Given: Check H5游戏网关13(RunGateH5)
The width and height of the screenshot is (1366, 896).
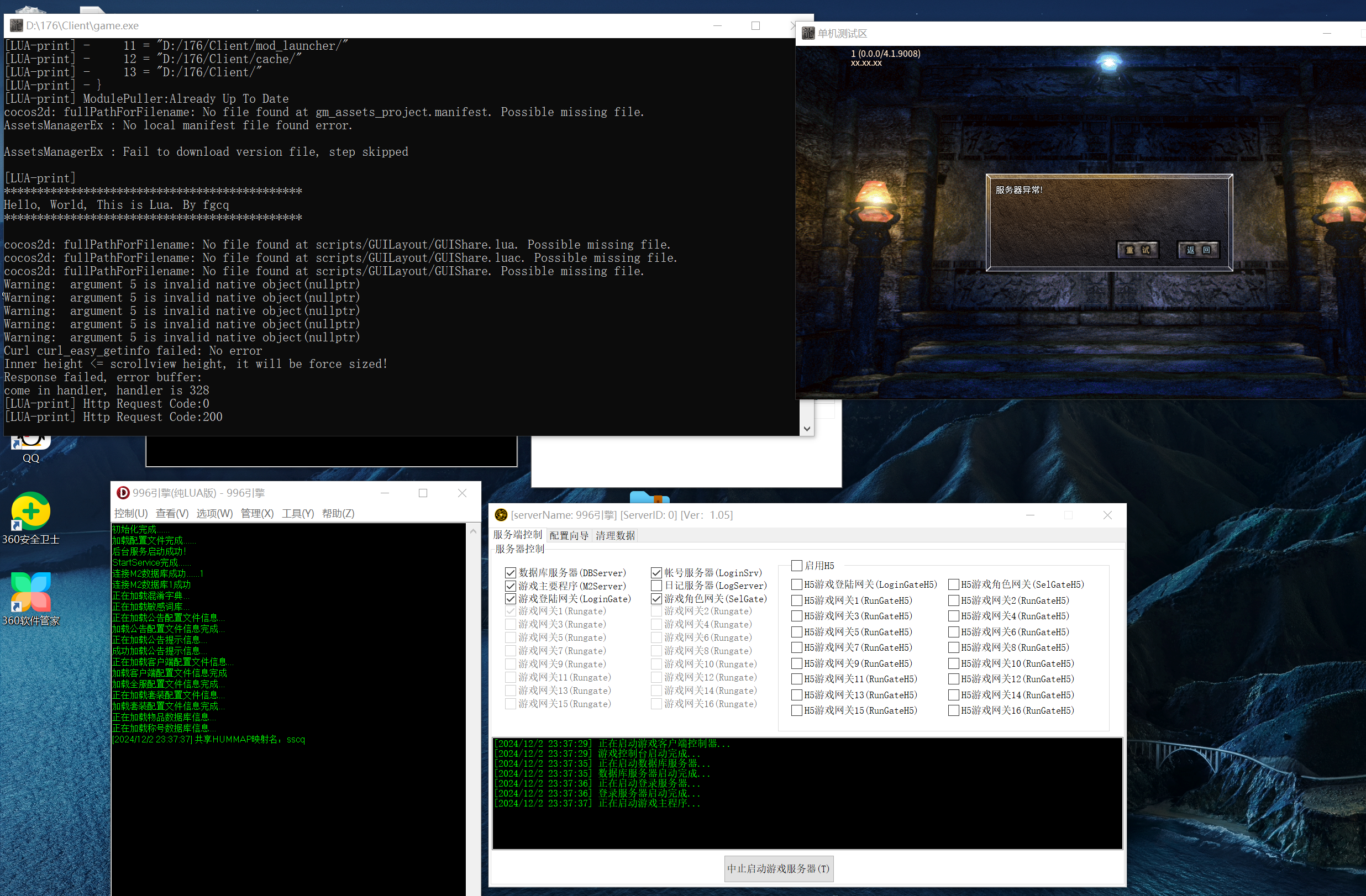Looking at the screenshot, I should (x=796, y=695).
